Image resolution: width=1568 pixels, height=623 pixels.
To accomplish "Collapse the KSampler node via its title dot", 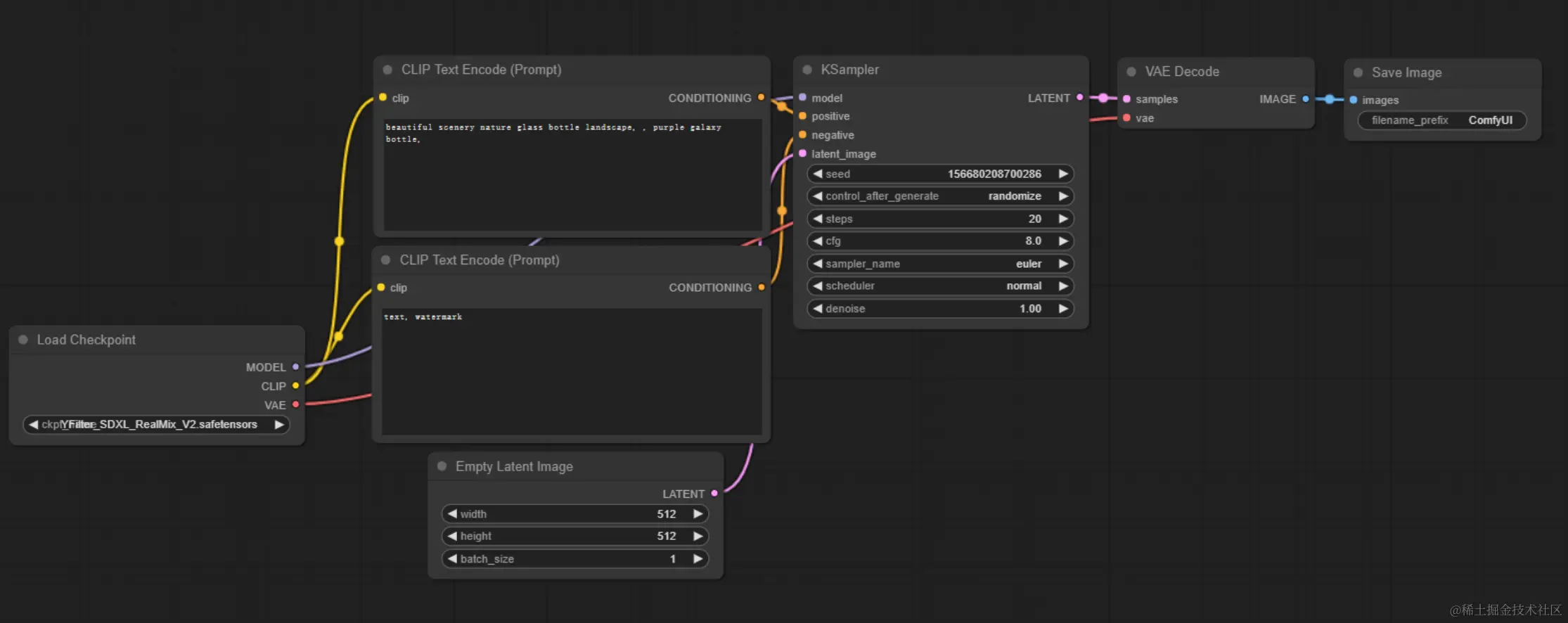I will [807, 70].
